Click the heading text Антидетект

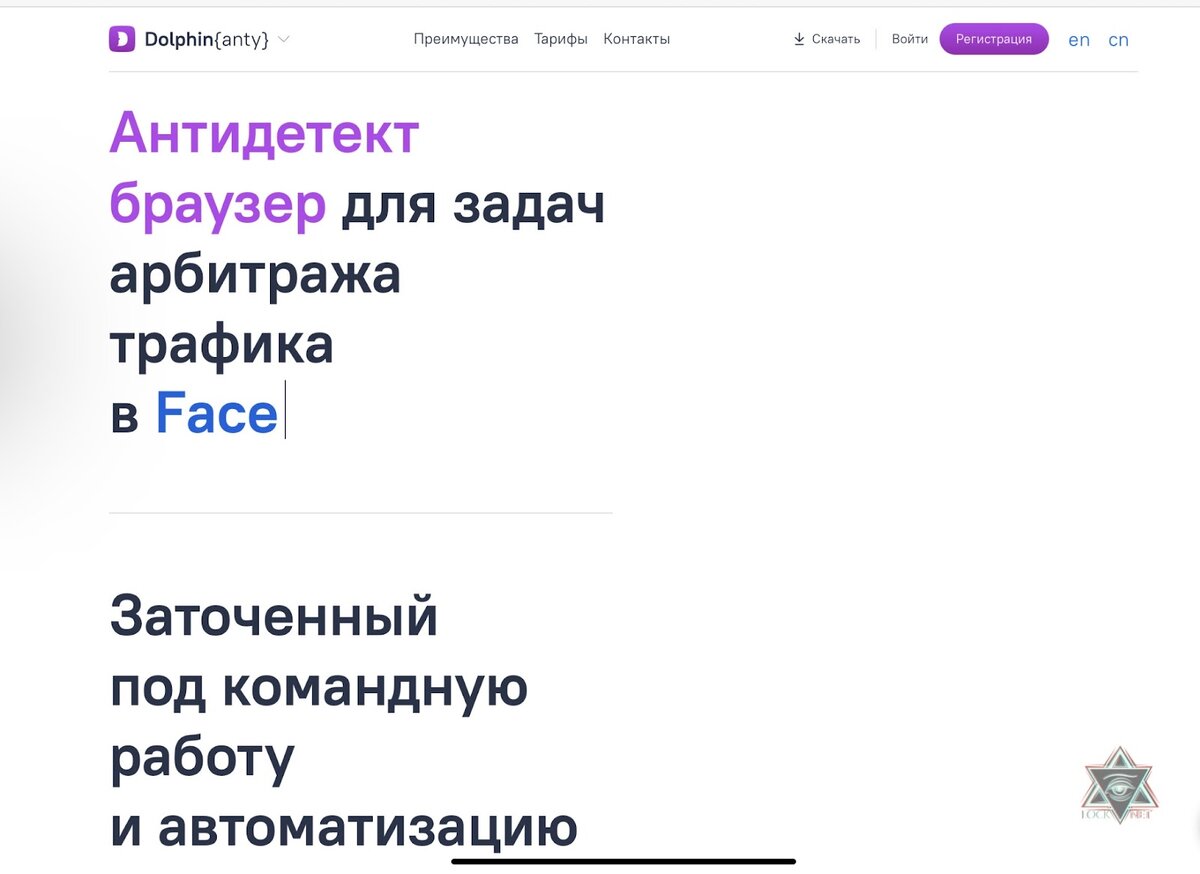[264, 133]
